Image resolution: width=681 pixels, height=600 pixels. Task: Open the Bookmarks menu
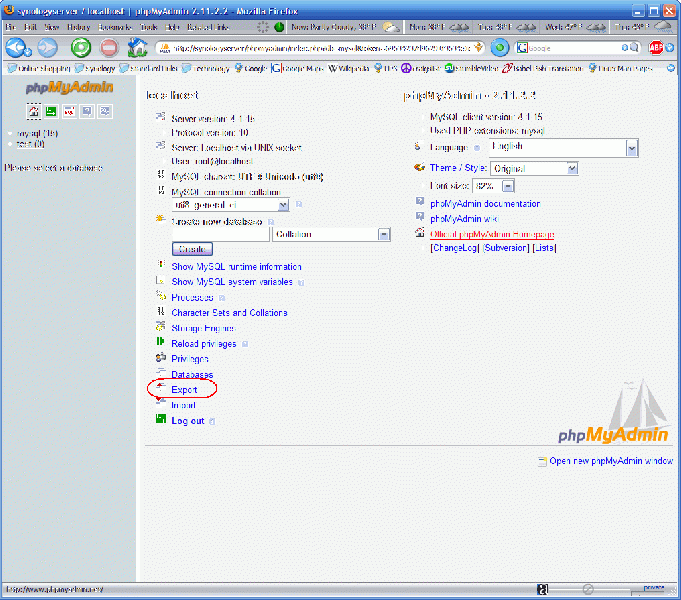point(115,27)
